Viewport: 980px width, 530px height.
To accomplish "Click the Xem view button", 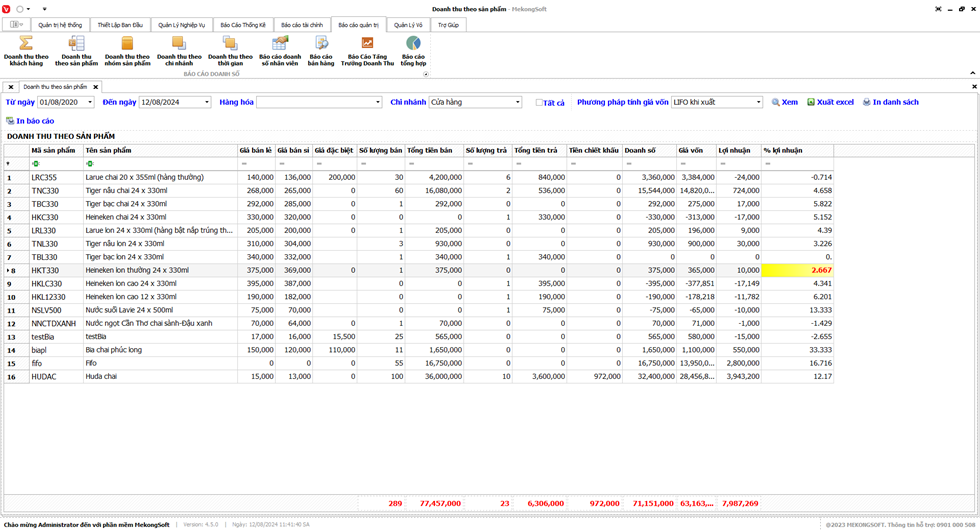I will coord(783,102).
